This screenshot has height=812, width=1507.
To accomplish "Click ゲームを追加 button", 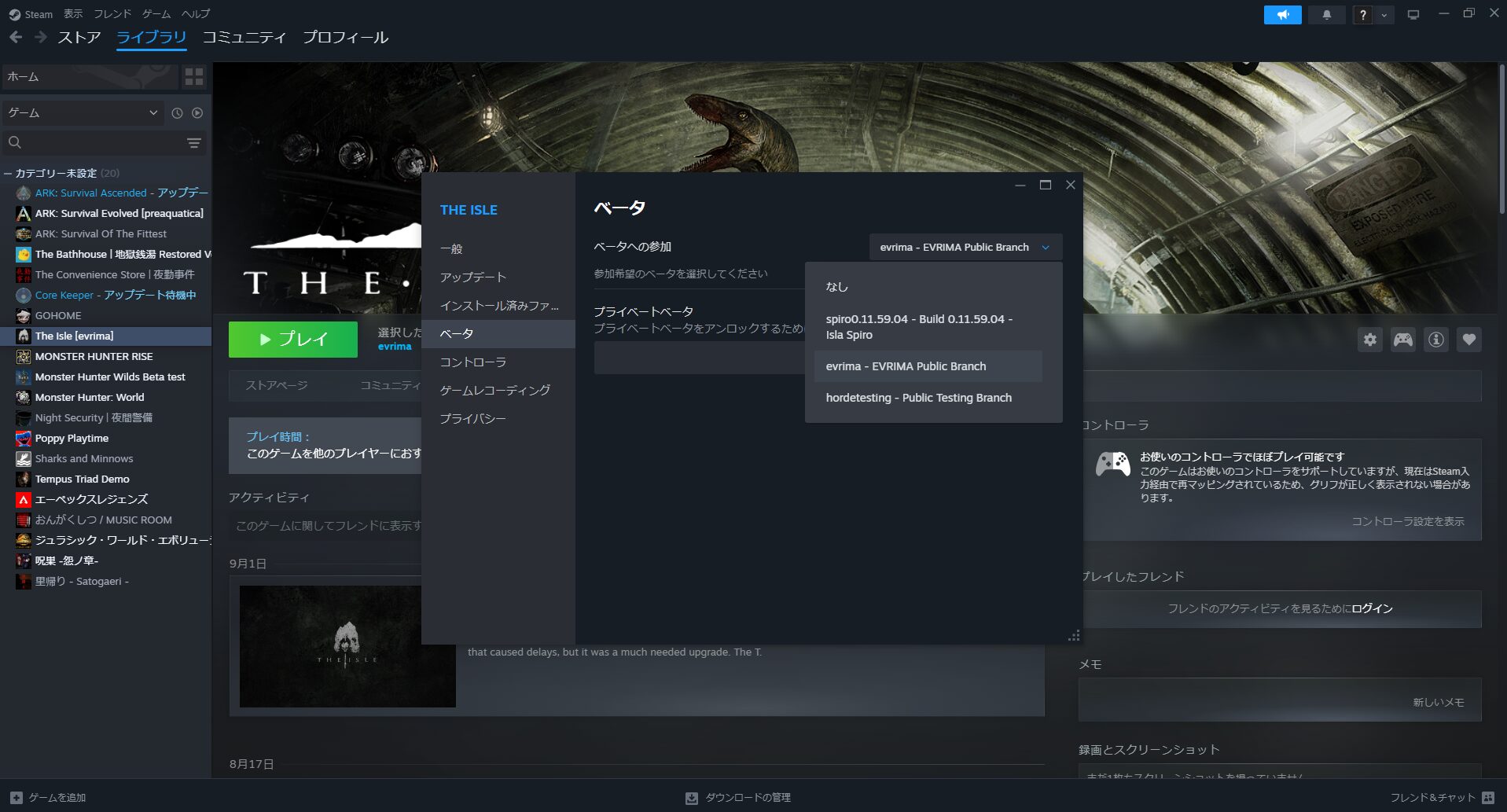I will pos(48,797).
